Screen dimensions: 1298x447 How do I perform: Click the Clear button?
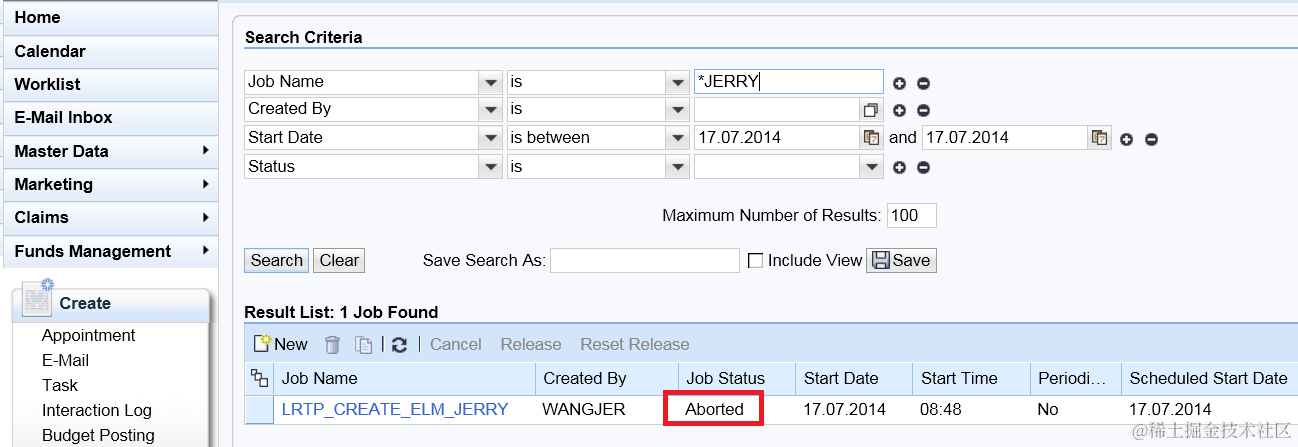(x=340, y=260)
